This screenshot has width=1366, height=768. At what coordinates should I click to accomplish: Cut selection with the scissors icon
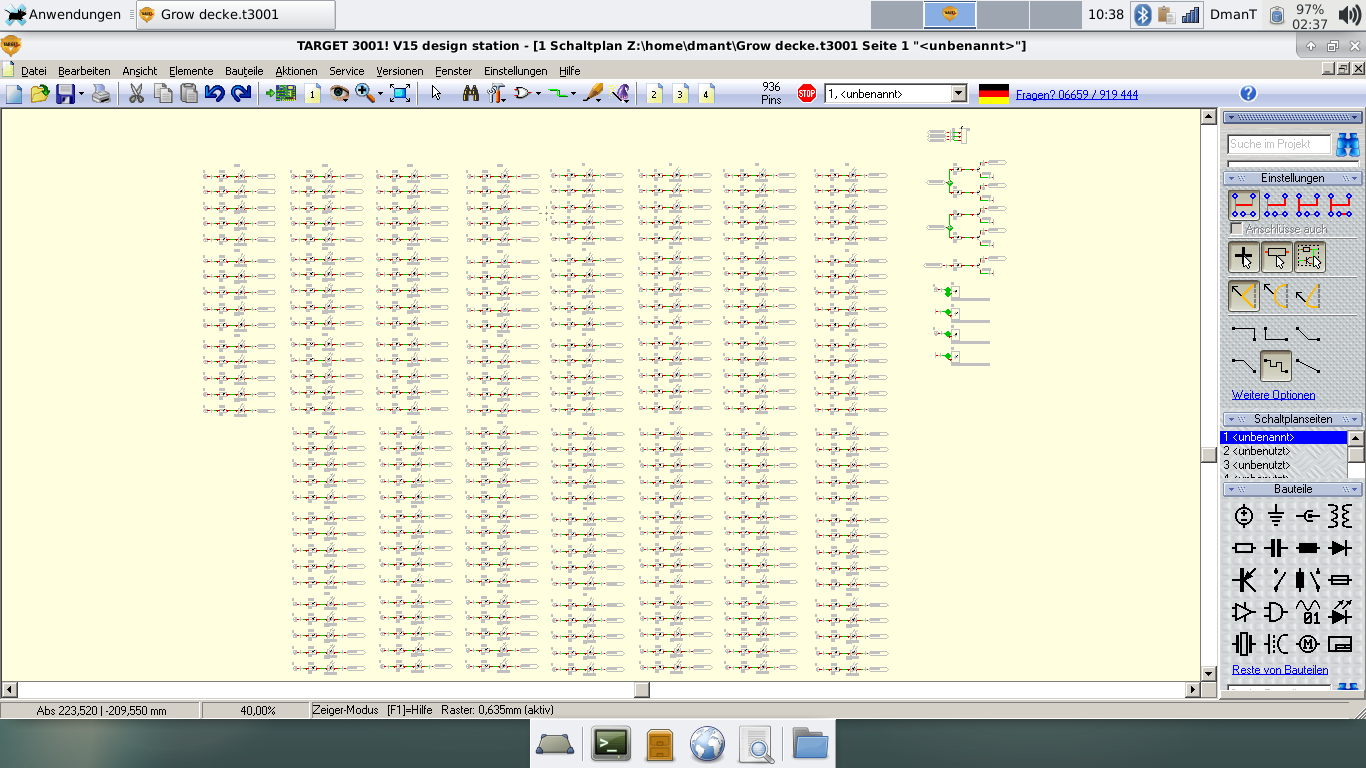click(x=136, y=94)
